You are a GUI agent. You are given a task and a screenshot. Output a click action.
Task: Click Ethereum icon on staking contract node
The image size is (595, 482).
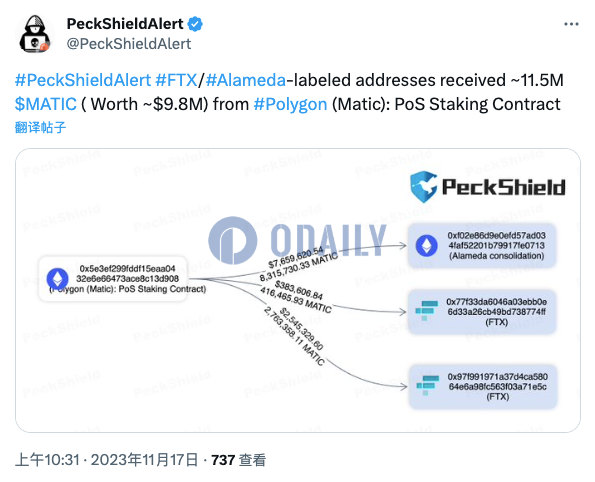click(x=57, y=279)
